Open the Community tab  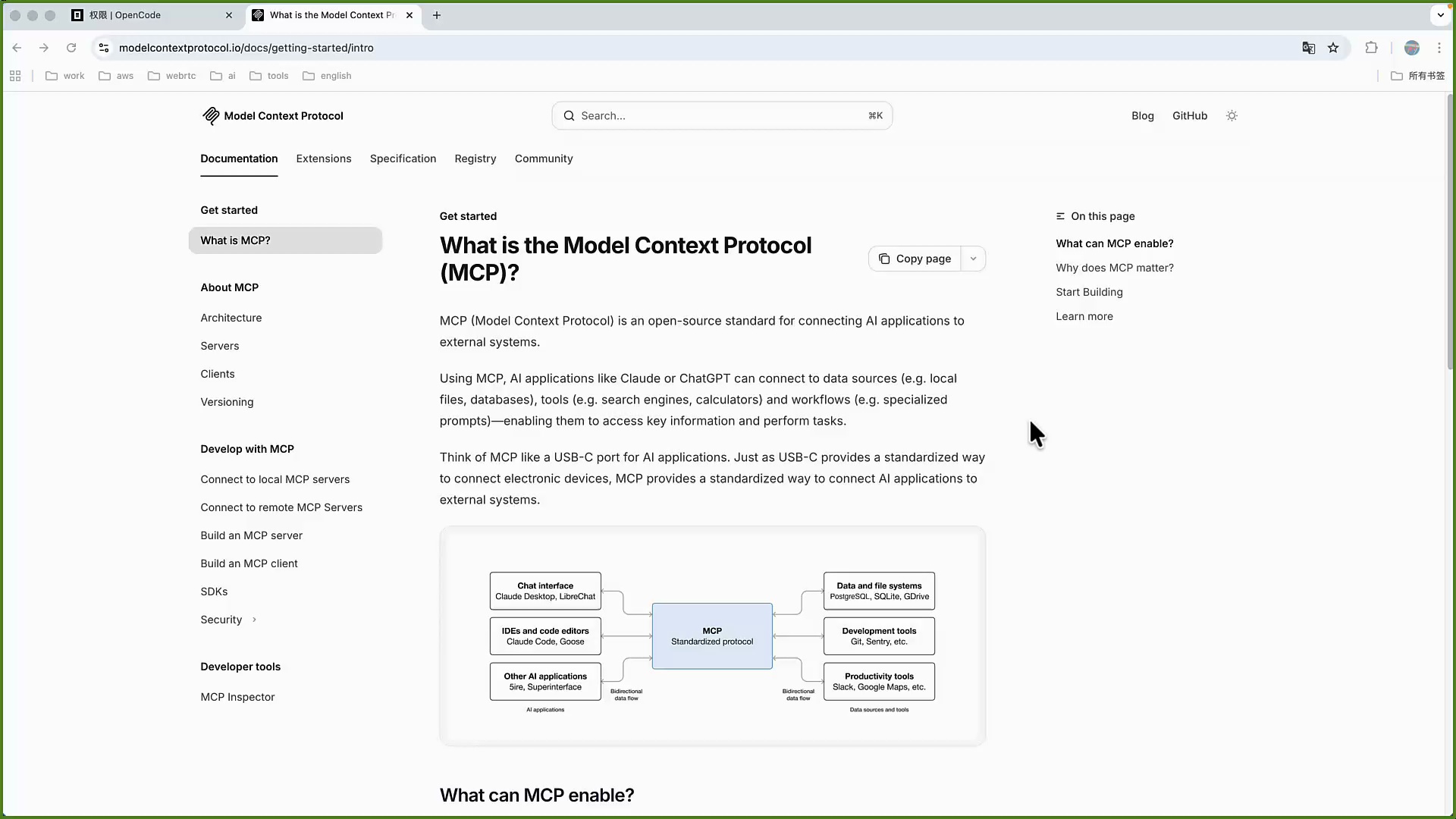pos(544,158)
